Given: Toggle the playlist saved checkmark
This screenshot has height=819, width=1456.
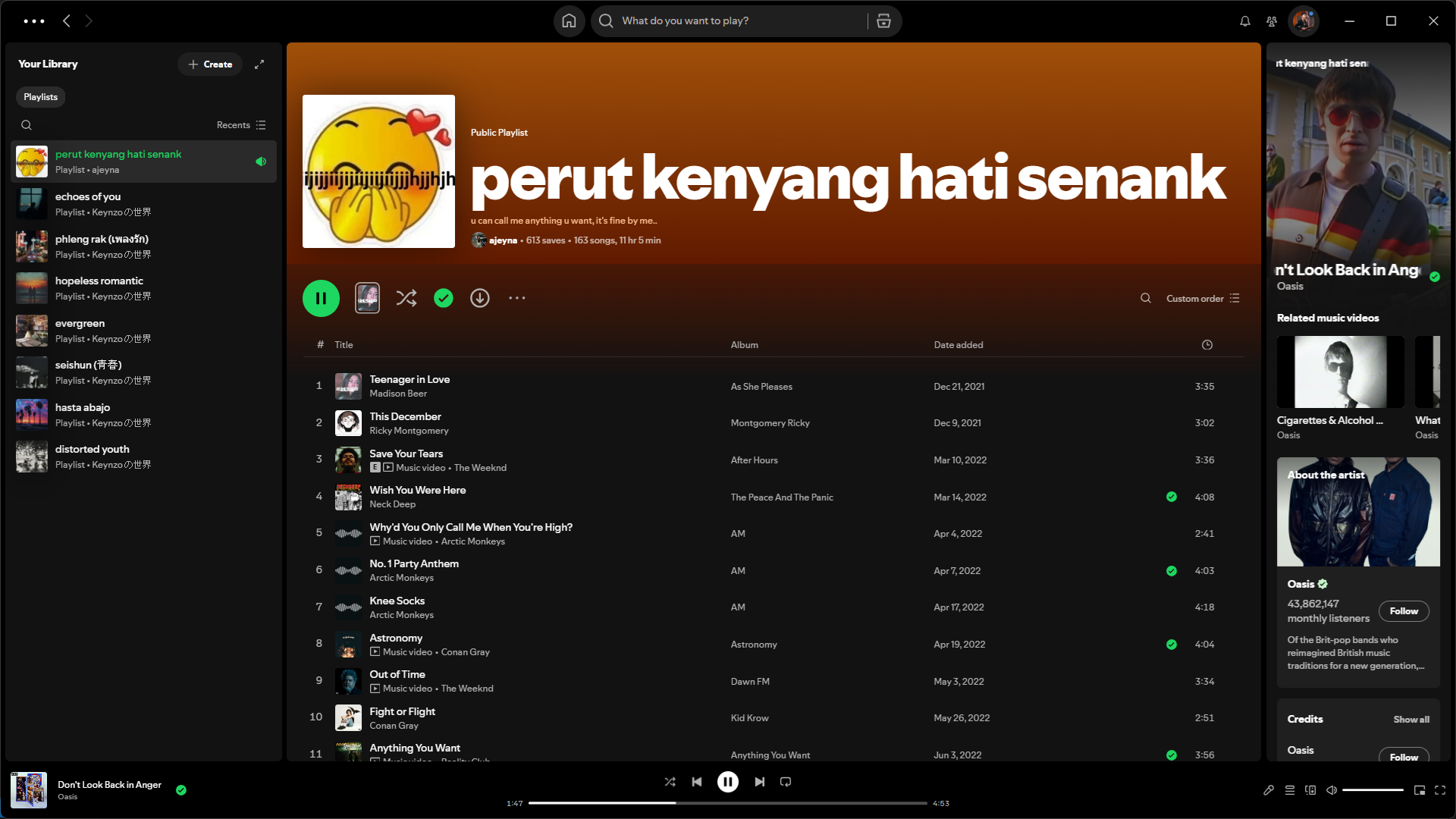Looking at the screenshot, I should (444, 298).
